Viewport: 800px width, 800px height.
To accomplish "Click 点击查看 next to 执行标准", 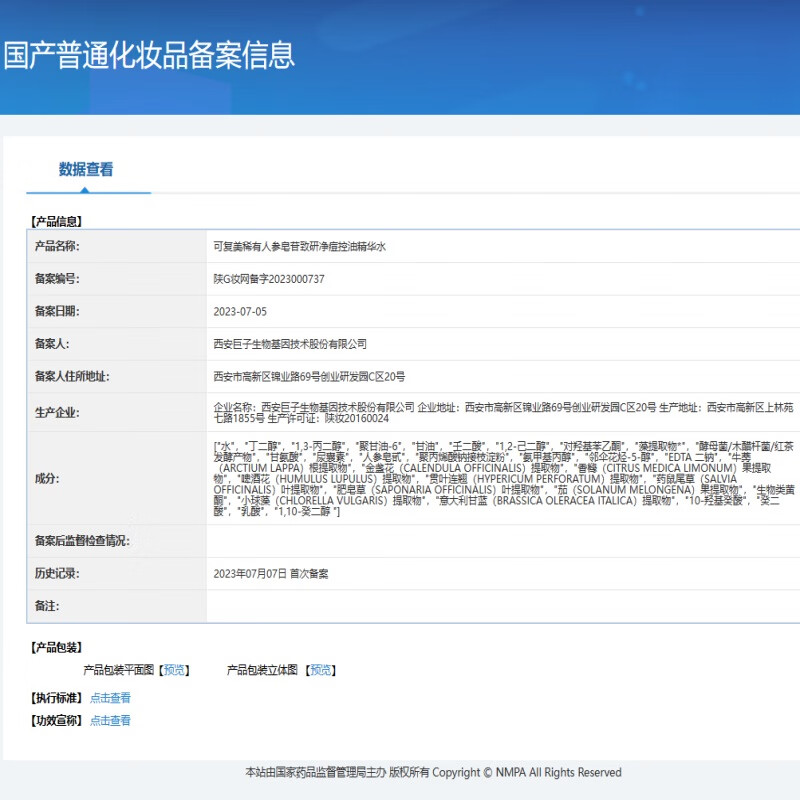I will pyautogui.click(x=110, y=698).
